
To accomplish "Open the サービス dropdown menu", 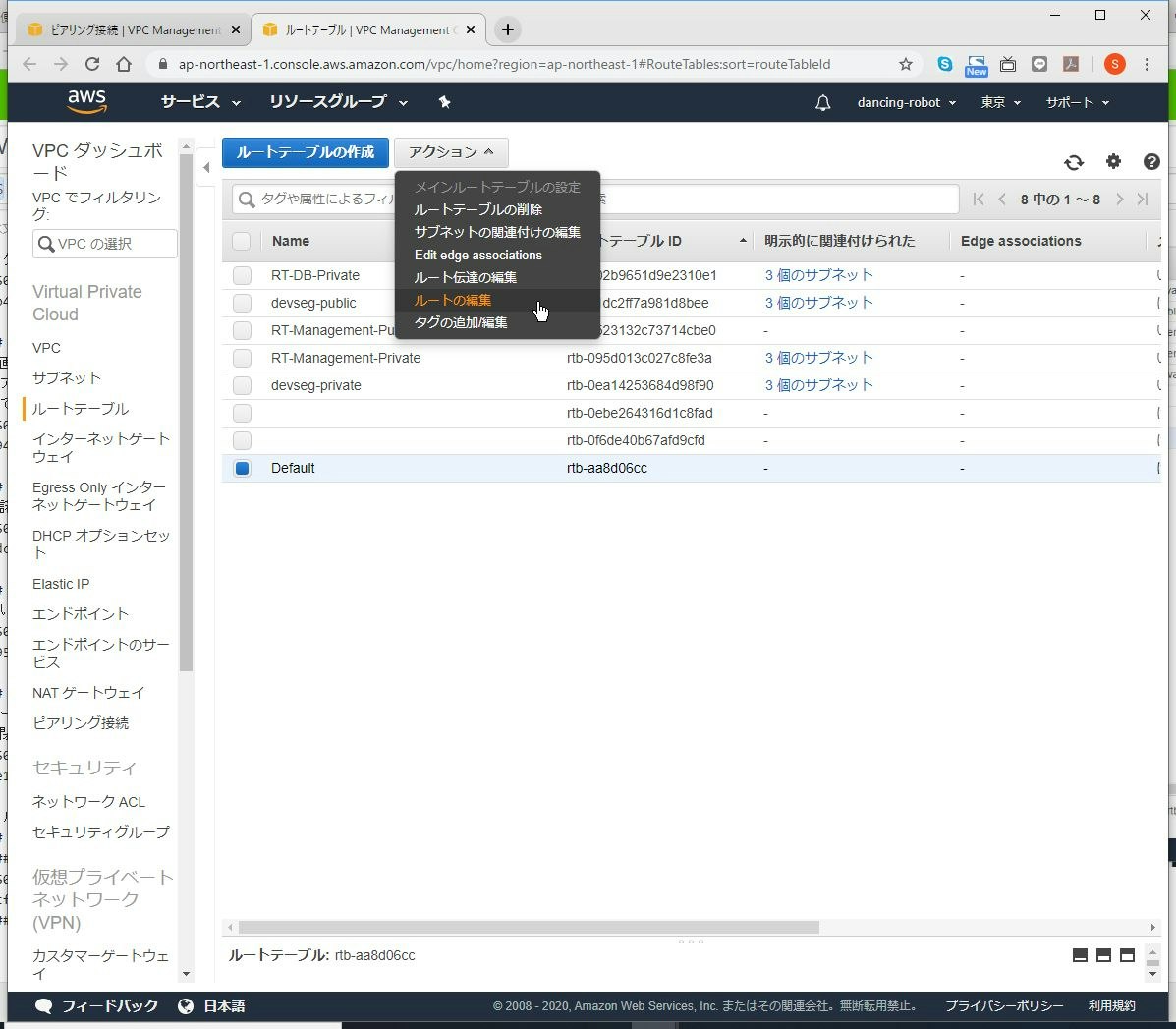I will pyautogui.click(x=200, y=102).
